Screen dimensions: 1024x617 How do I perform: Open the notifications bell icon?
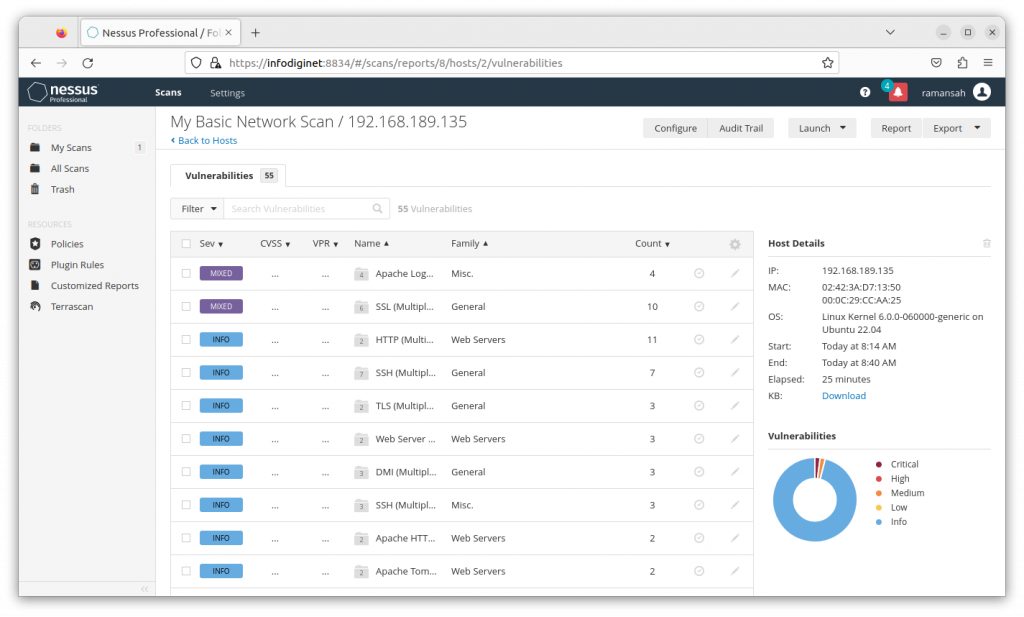tap(898, 93)
